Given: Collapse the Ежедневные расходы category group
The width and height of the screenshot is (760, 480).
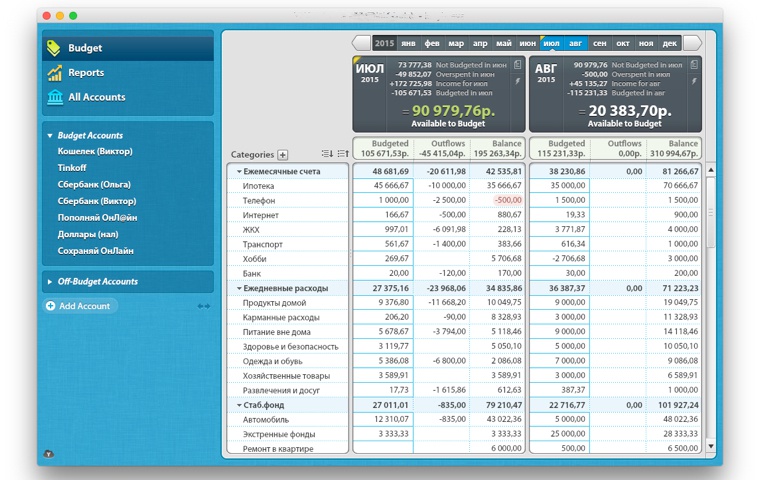Looking at the screenshot, I should pyautogui.click(x=239, y=288).
